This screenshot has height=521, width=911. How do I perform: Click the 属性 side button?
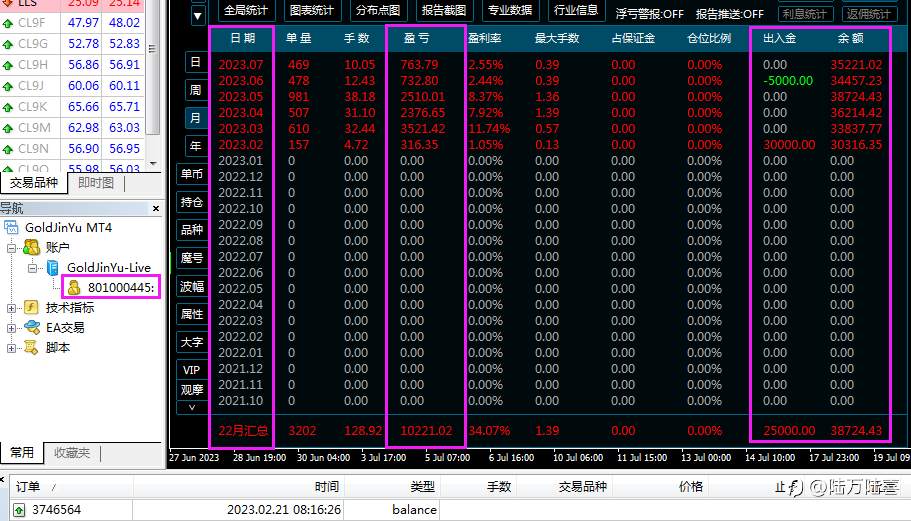[192, 314]
